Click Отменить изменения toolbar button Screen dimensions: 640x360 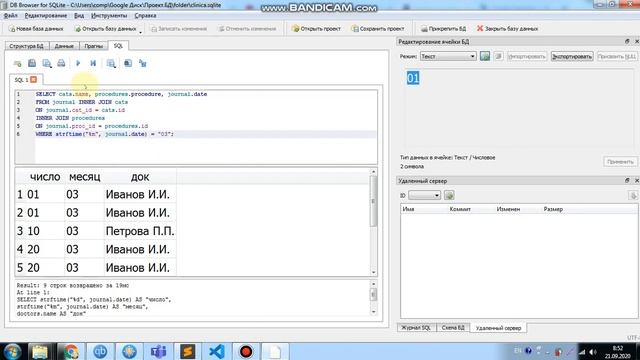pos(247,29)
